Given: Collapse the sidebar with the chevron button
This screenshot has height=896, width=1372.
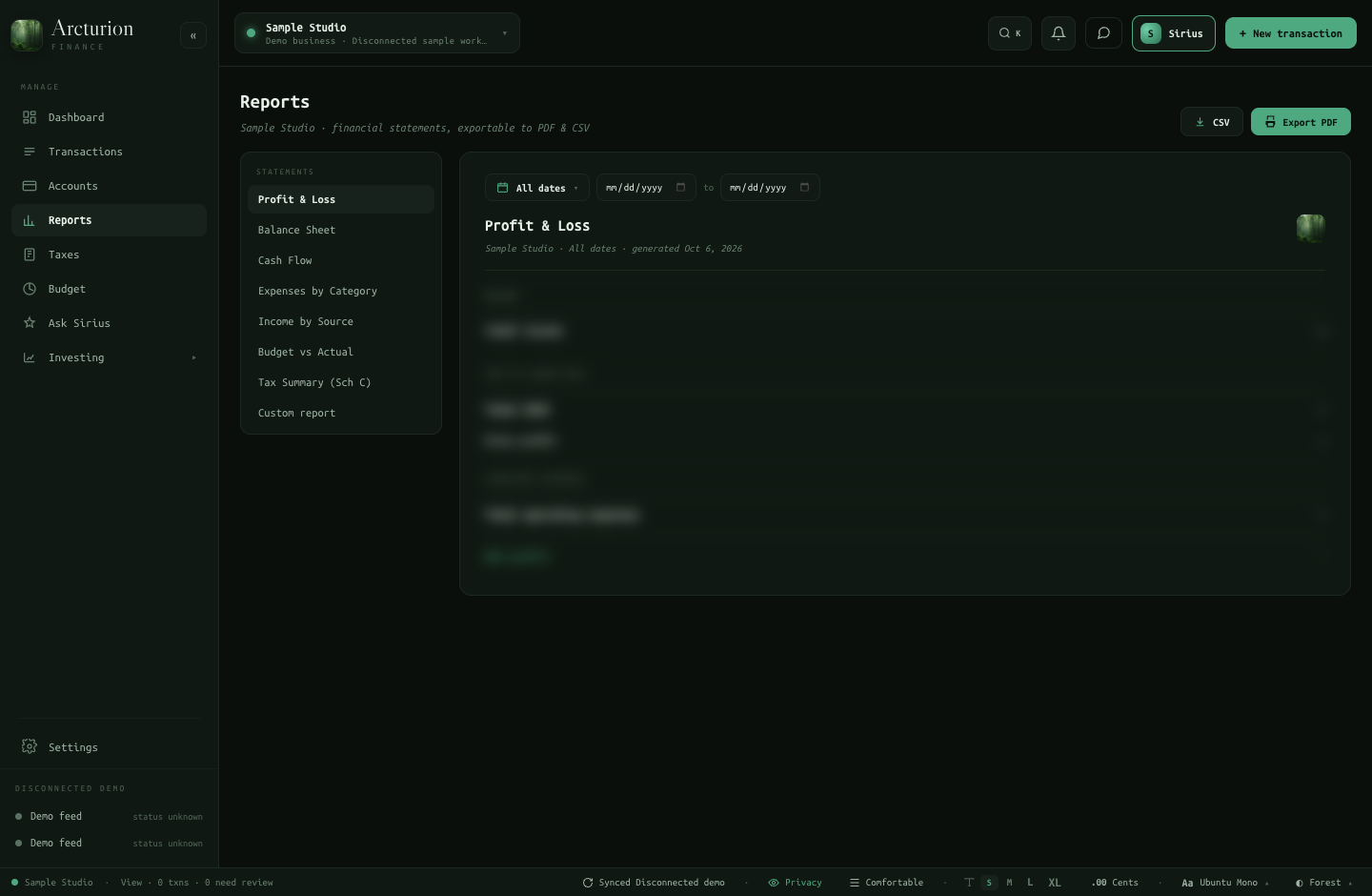Looking at the screenshot, I should (193, 35).
